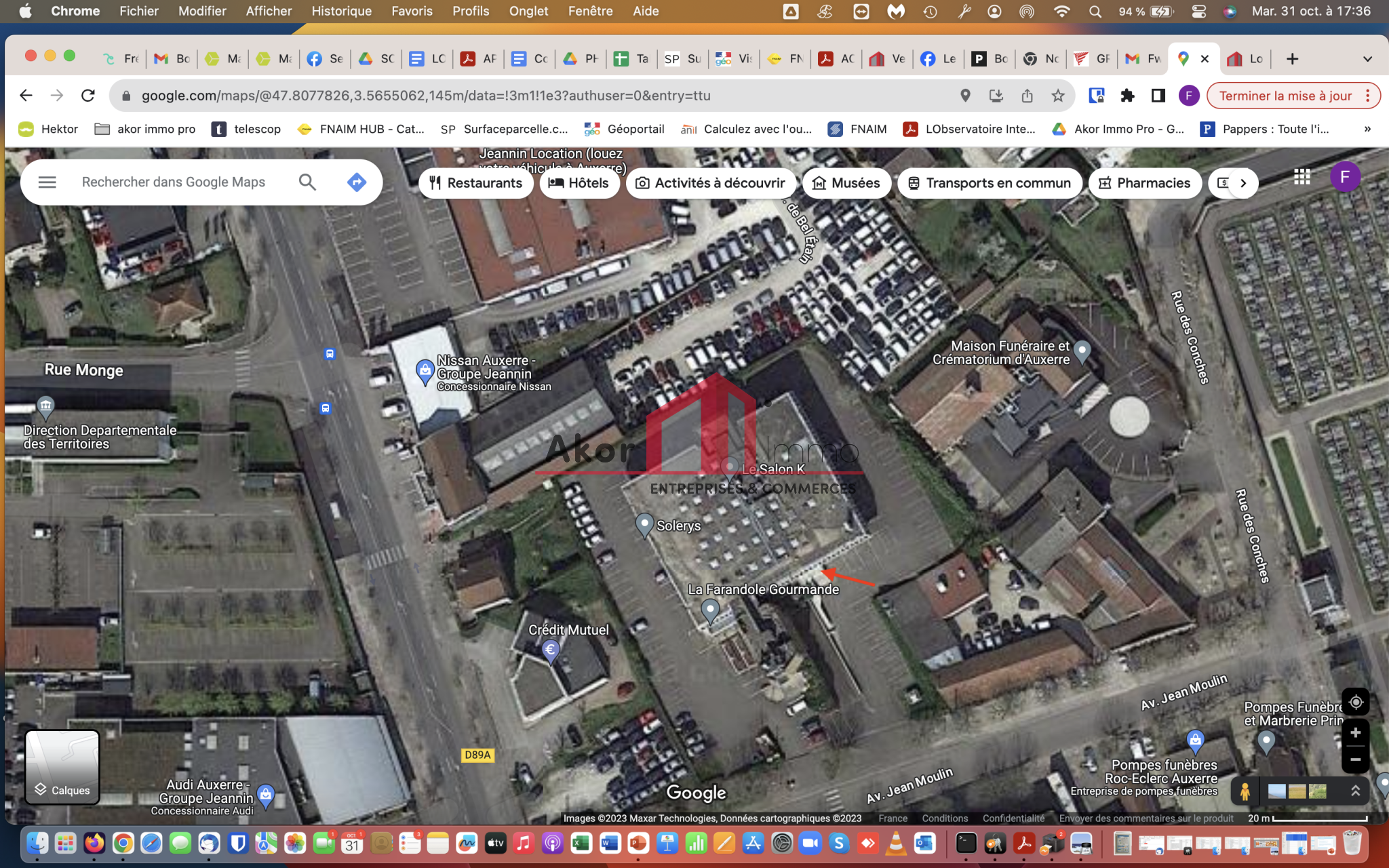This screenshot has height=868, width=1389.
Task: Open the Chrome extensions puzzle icon
Action: click(x=1127, y=96)
